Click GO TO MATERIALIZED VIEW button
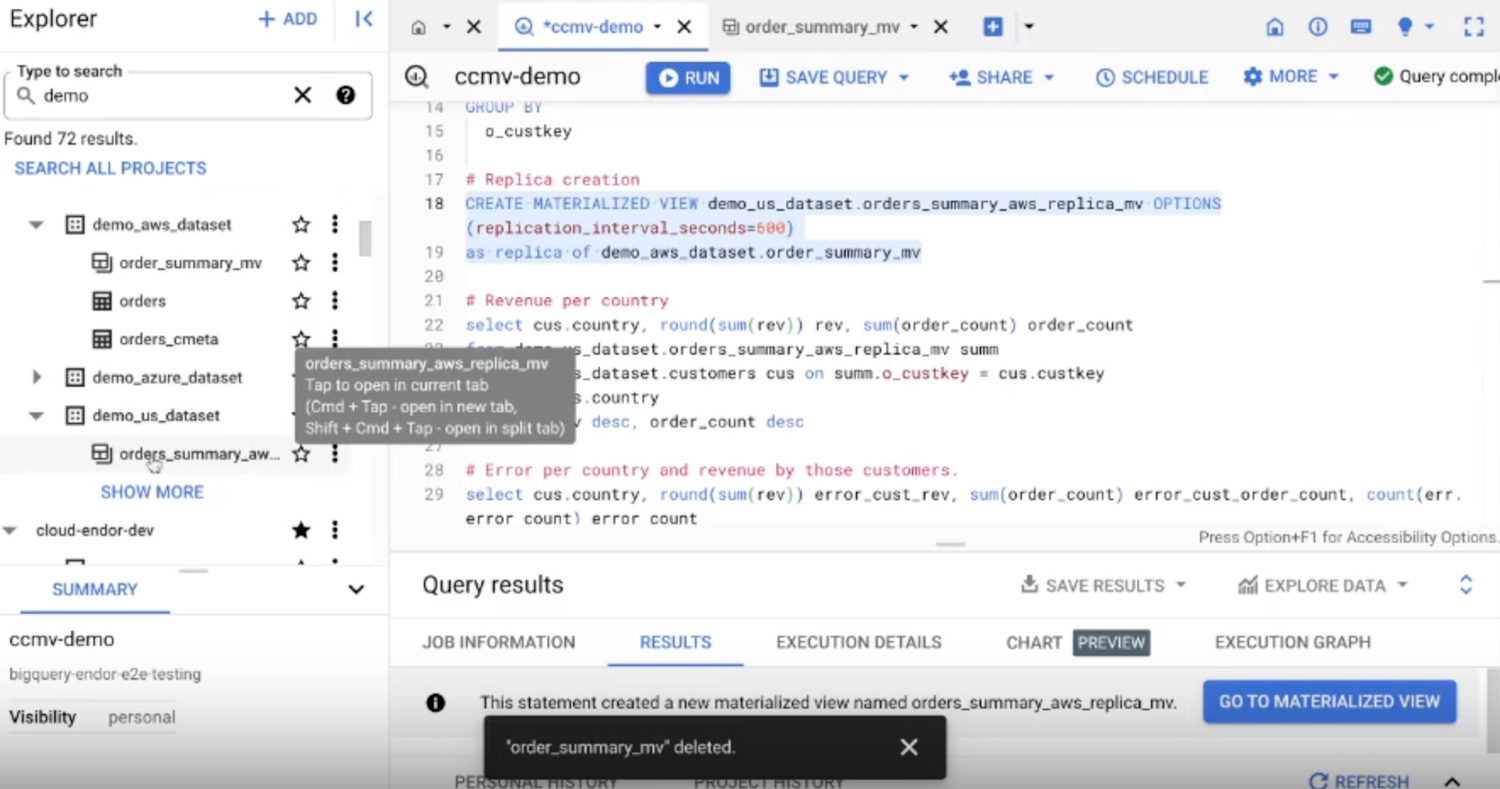1500x789 pixels. click(x=1330, y=701)
